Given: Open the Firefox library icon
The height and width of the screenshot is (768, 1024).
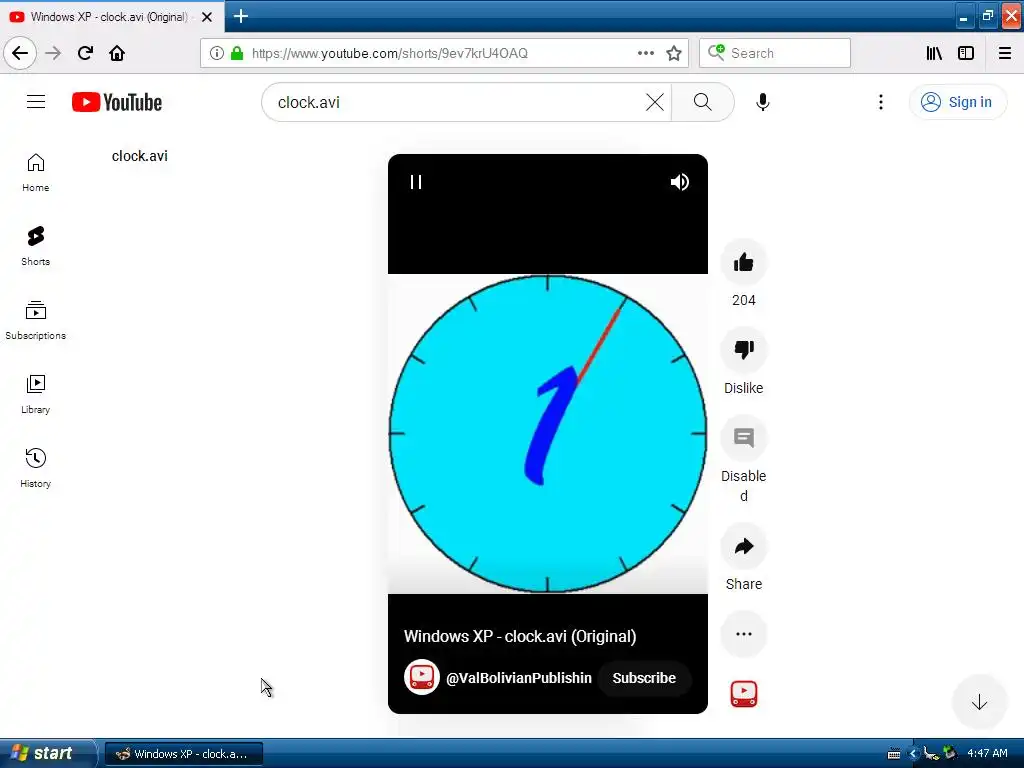Looking at the screenshot, I should tap(934, 53).
